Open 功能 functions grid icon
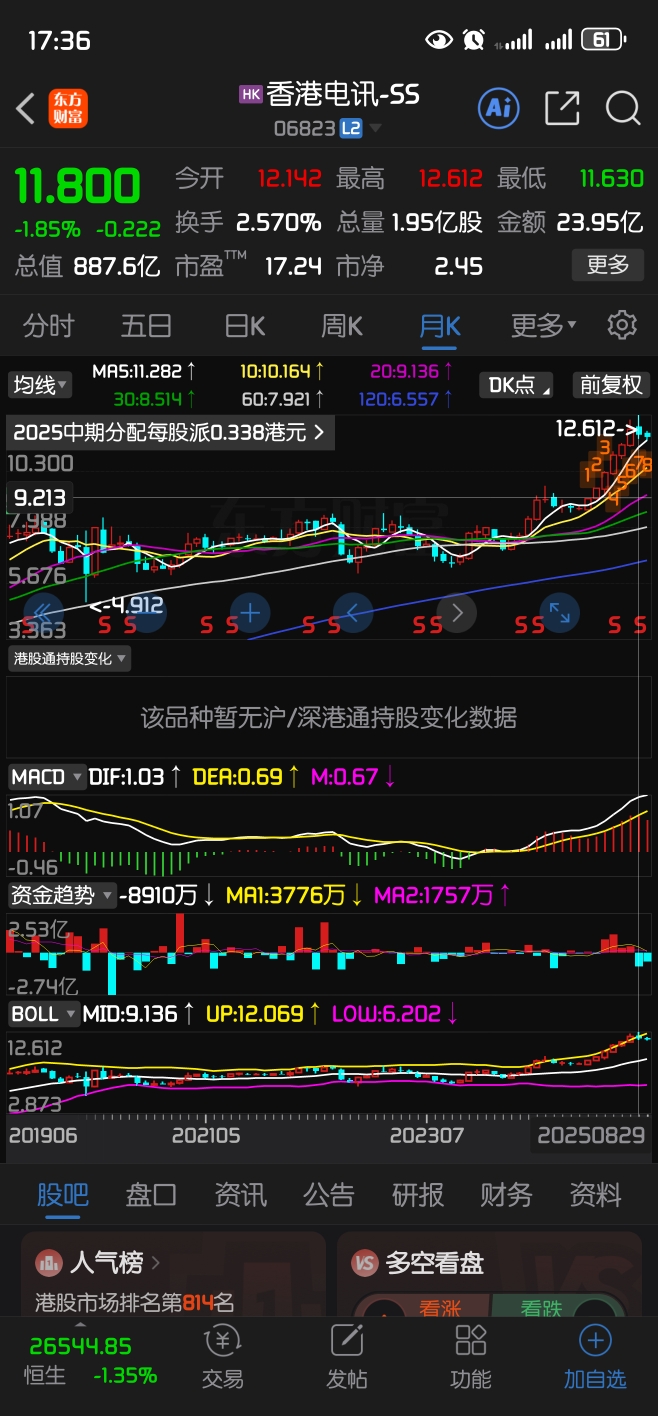658x1416 pixels. (471, 1357)
